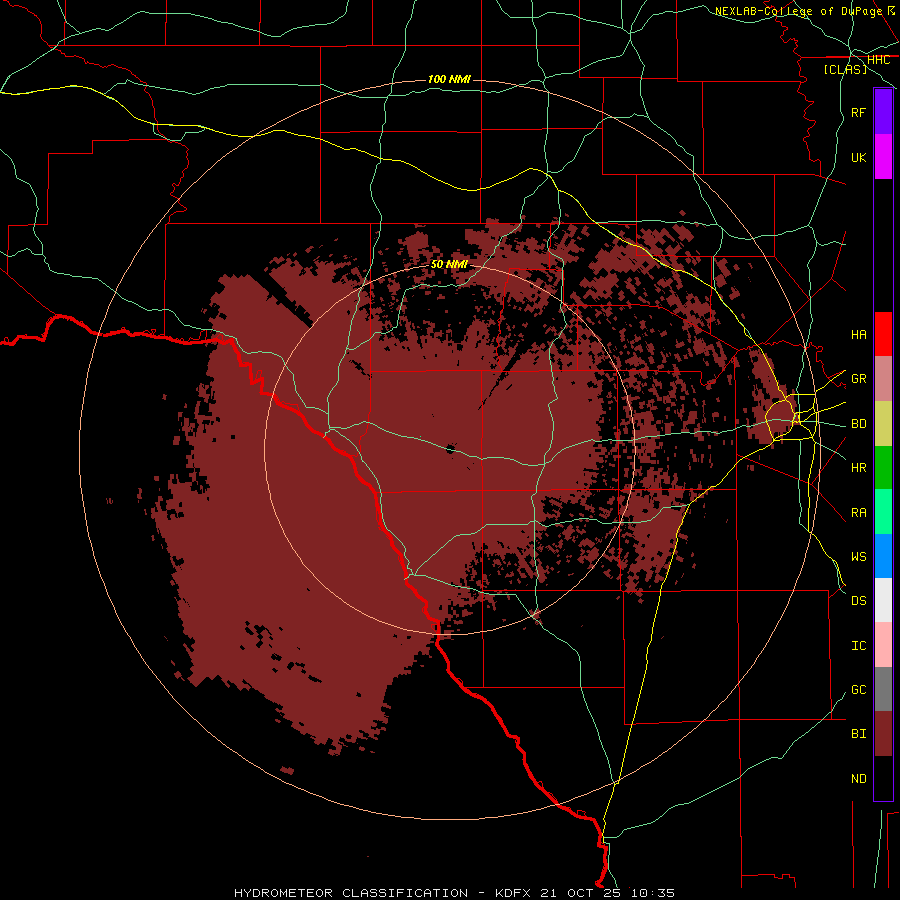Click the ND black legend swatch
This screenshot has width=900, height=900.
tap(883, 778)
